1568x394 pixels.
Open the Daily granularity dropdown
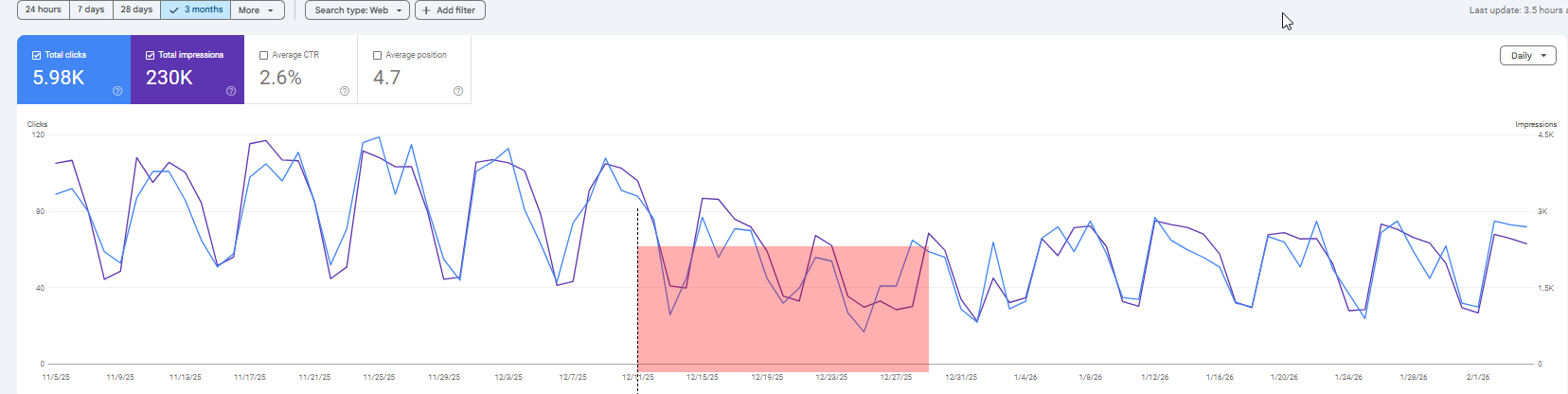[1527, 56]
